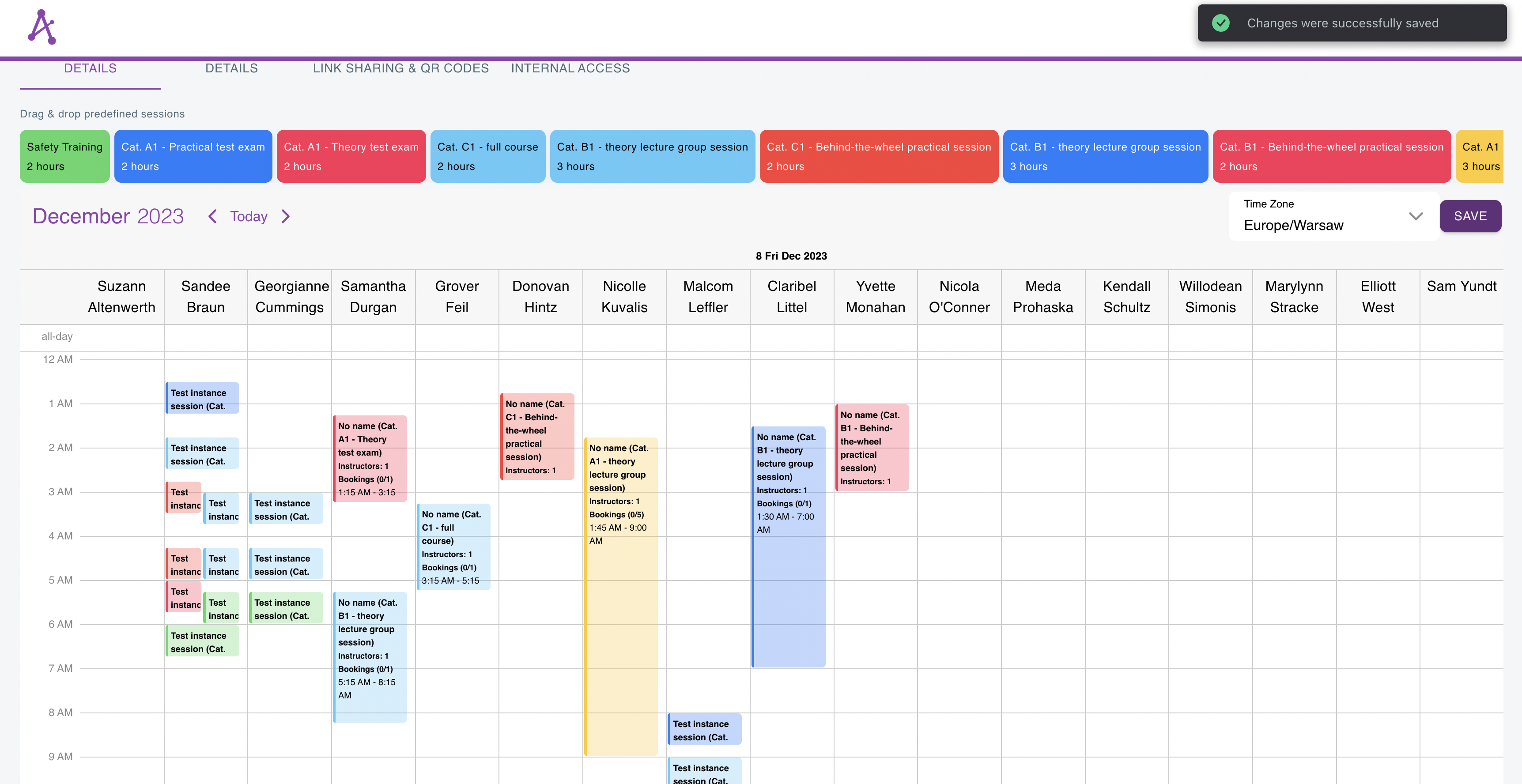Viewport: 1522px width, 784px height.
Task: Open the INTERNAL ACCESS tab
Action: point(571,68)
